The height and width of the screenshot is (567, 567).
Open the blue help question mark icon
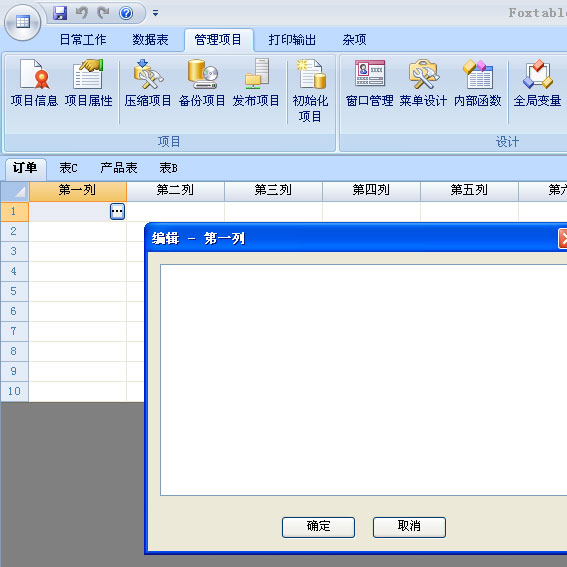click(x=126, y=13)
